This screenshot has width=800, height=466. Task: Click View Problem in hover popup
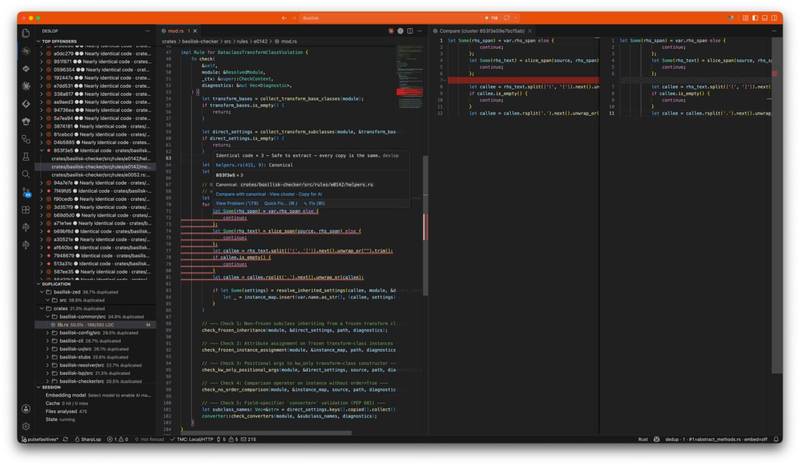pyautogui.click(x=237, y=203)
